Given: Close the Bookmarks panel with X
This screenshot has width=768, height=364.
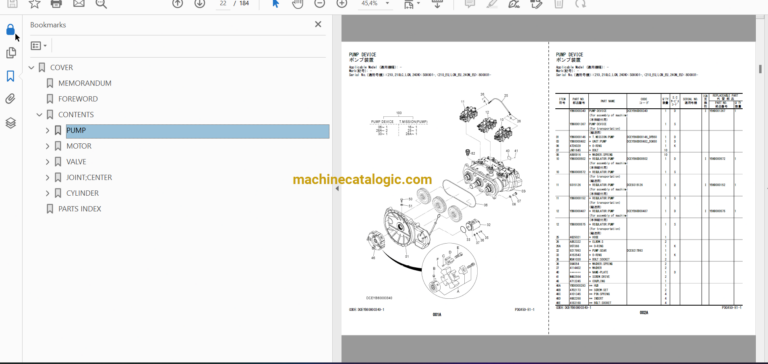Looking at the screenshot, I should click(318, 24).
